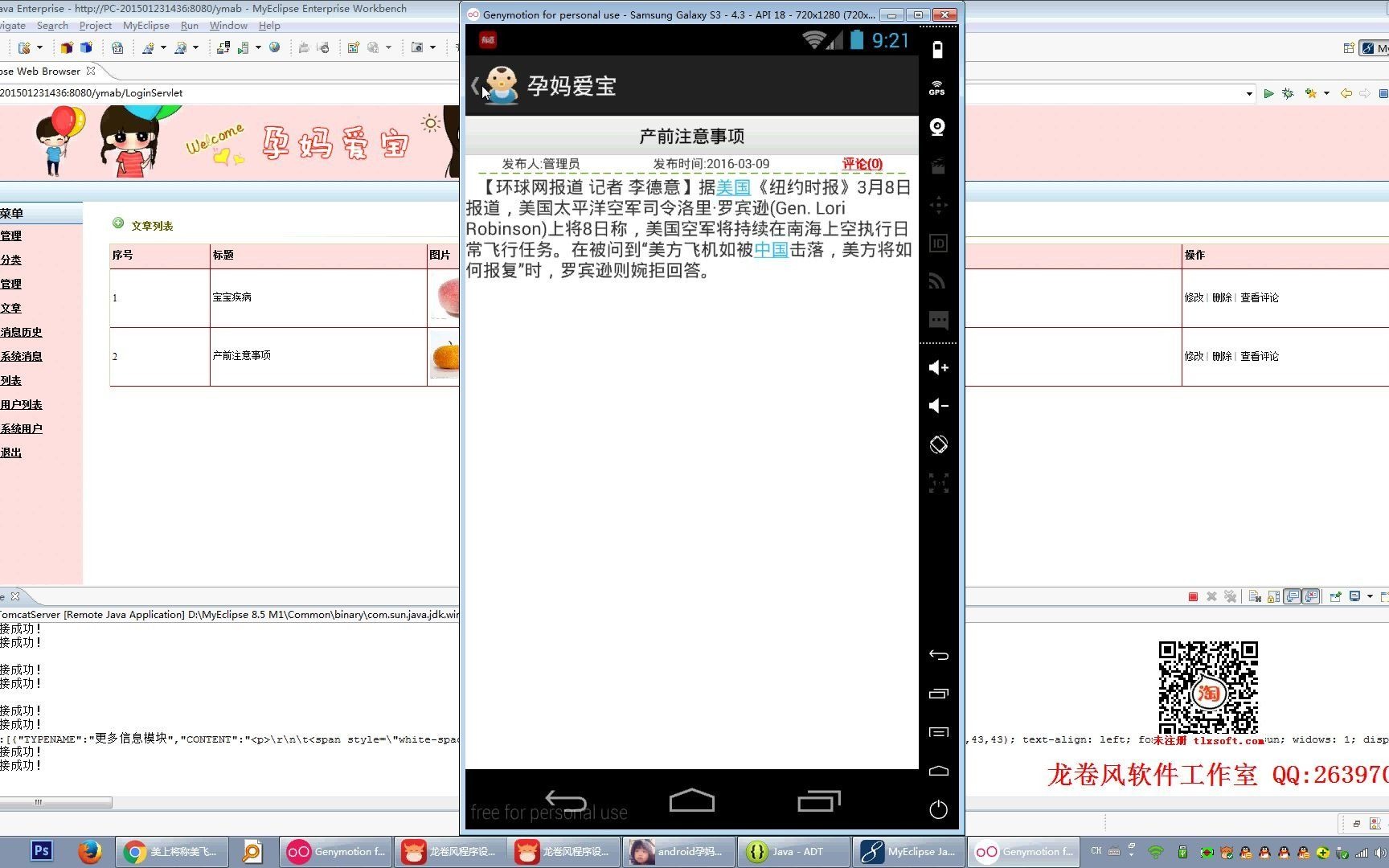The height and width of the screenshot is (868, 1389).
Task: Toggle Show Console When Standard Error Changes
Action: pos(1310,596)
